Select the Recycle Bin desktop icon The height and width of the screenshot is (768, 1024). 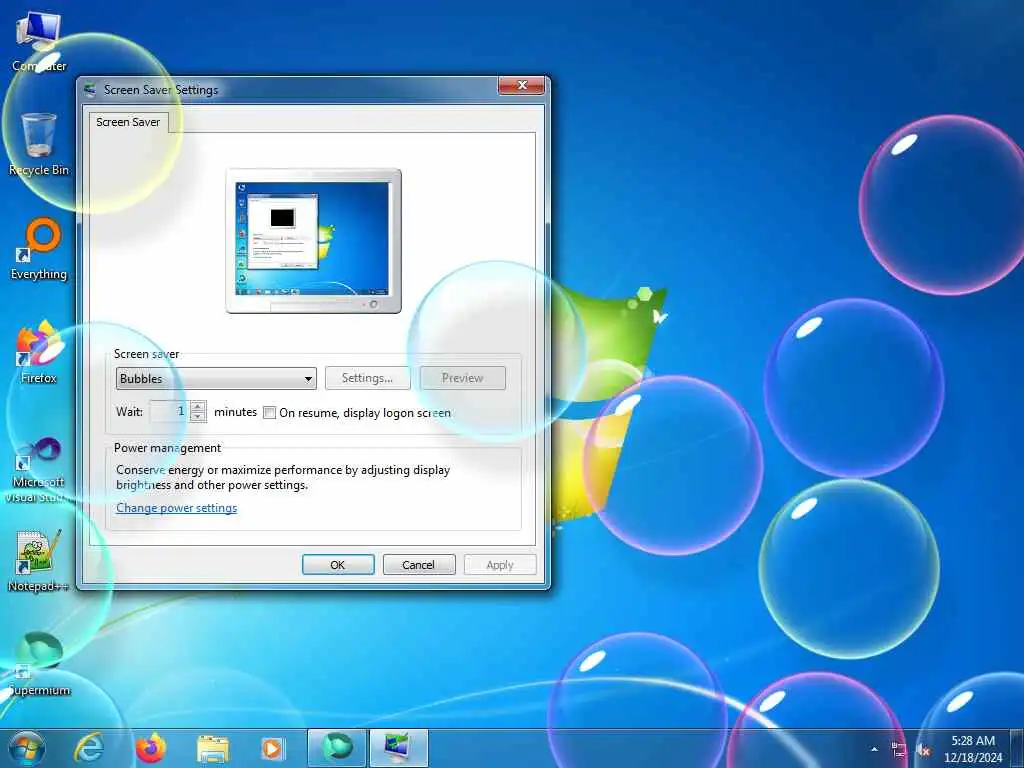[x=39, y=144]
